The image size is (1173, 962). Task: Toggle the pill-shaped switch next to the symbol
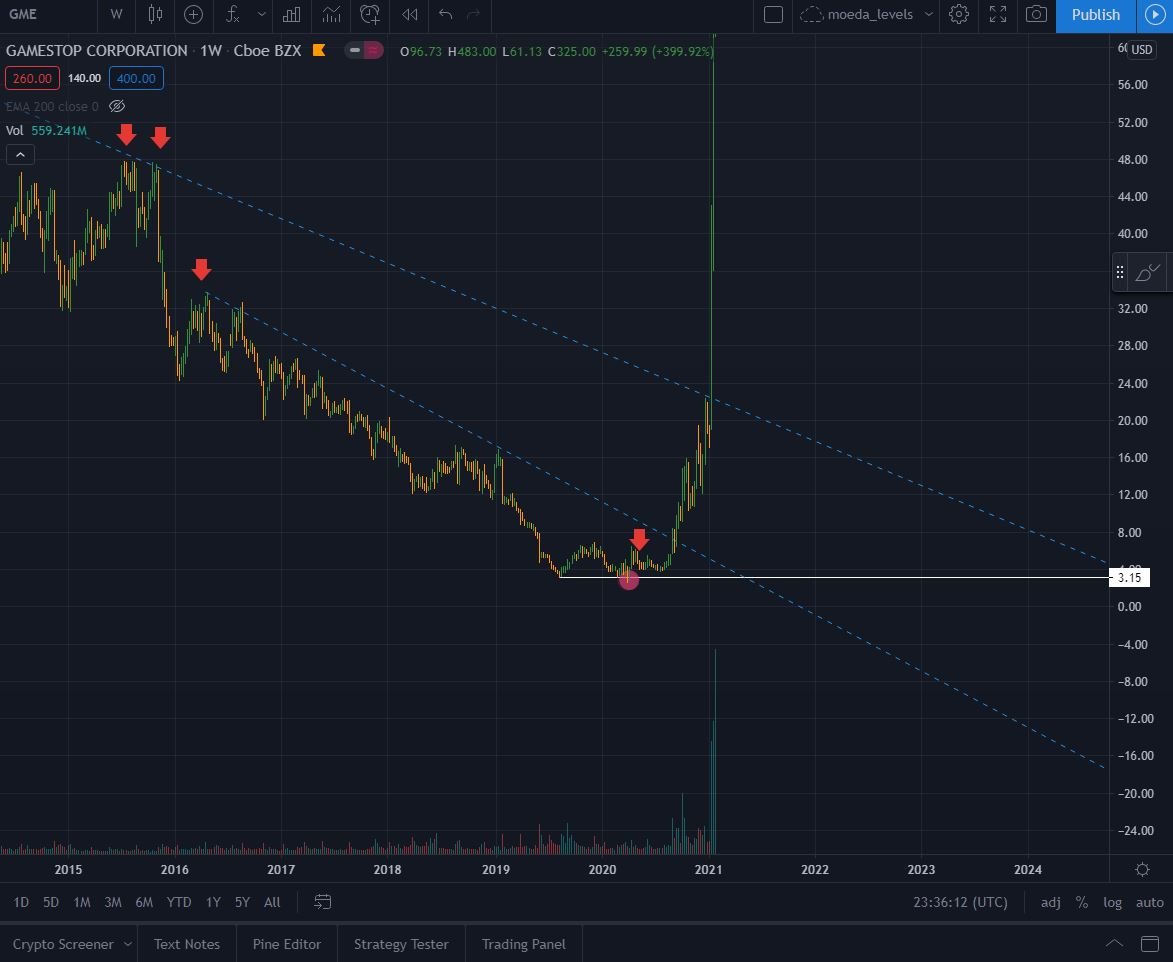(x=364, y=50)
